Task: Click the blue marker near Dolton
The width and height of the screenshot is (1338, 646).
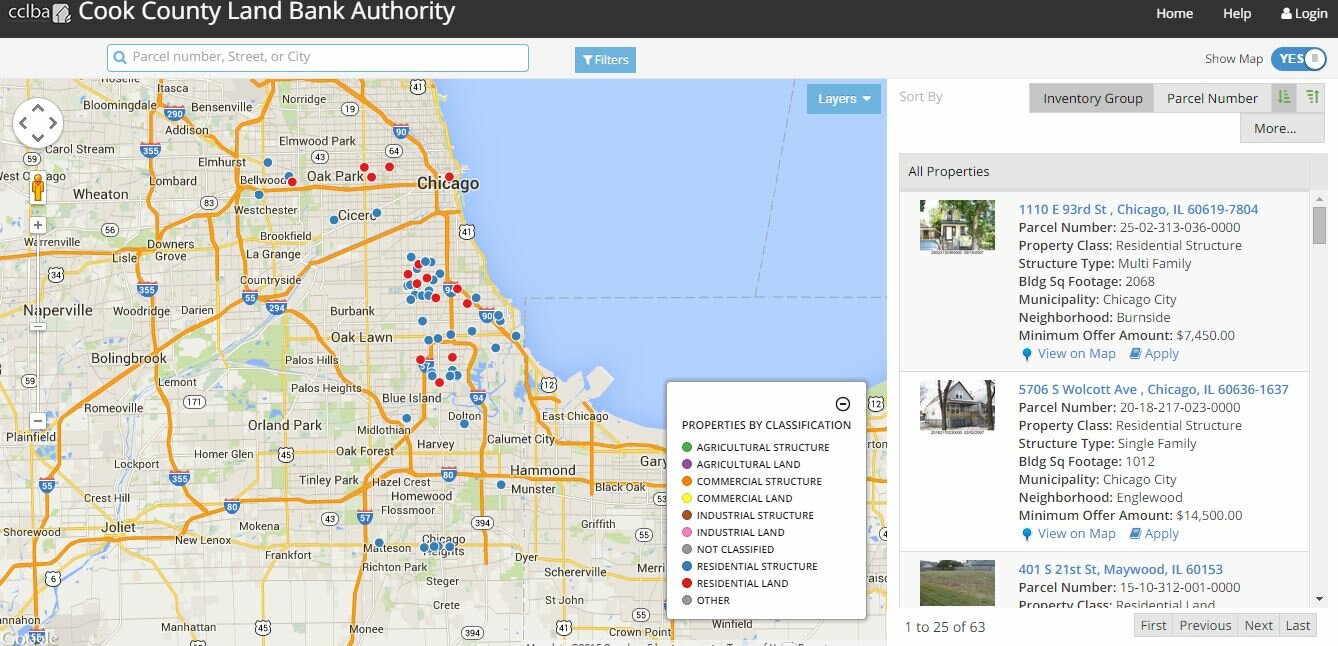Action: 464,423
